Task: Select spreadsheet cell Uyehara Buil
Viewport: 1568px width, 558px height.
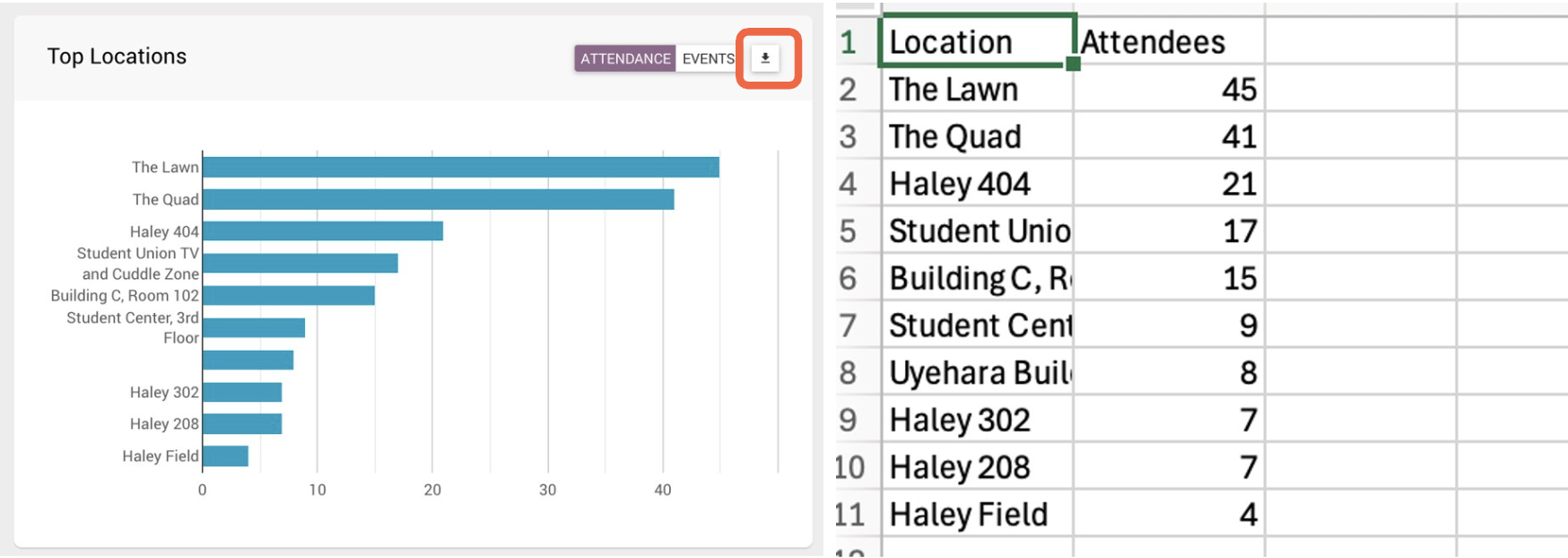Action: tap(977, 372)
